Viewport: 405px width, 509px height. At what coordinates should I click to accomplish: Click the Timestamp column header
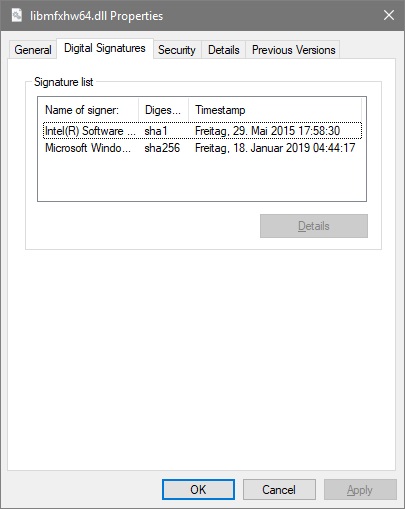click(275, 110)
